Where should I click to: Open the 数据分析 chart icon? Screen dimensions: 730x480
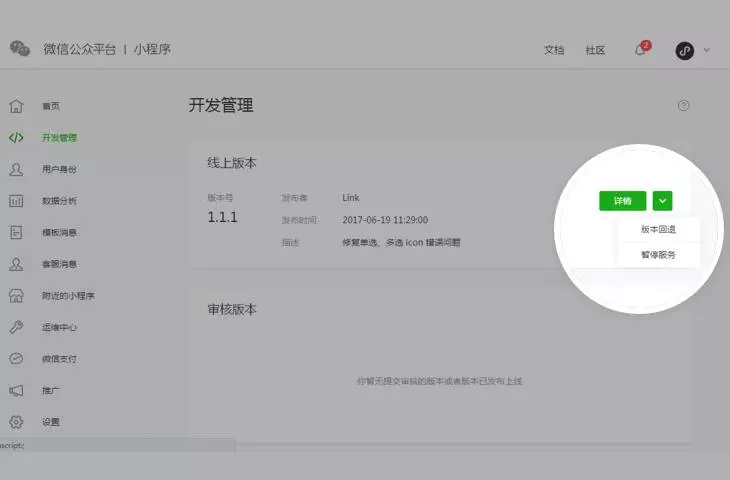pyautogui.click(x=16, y=201)
